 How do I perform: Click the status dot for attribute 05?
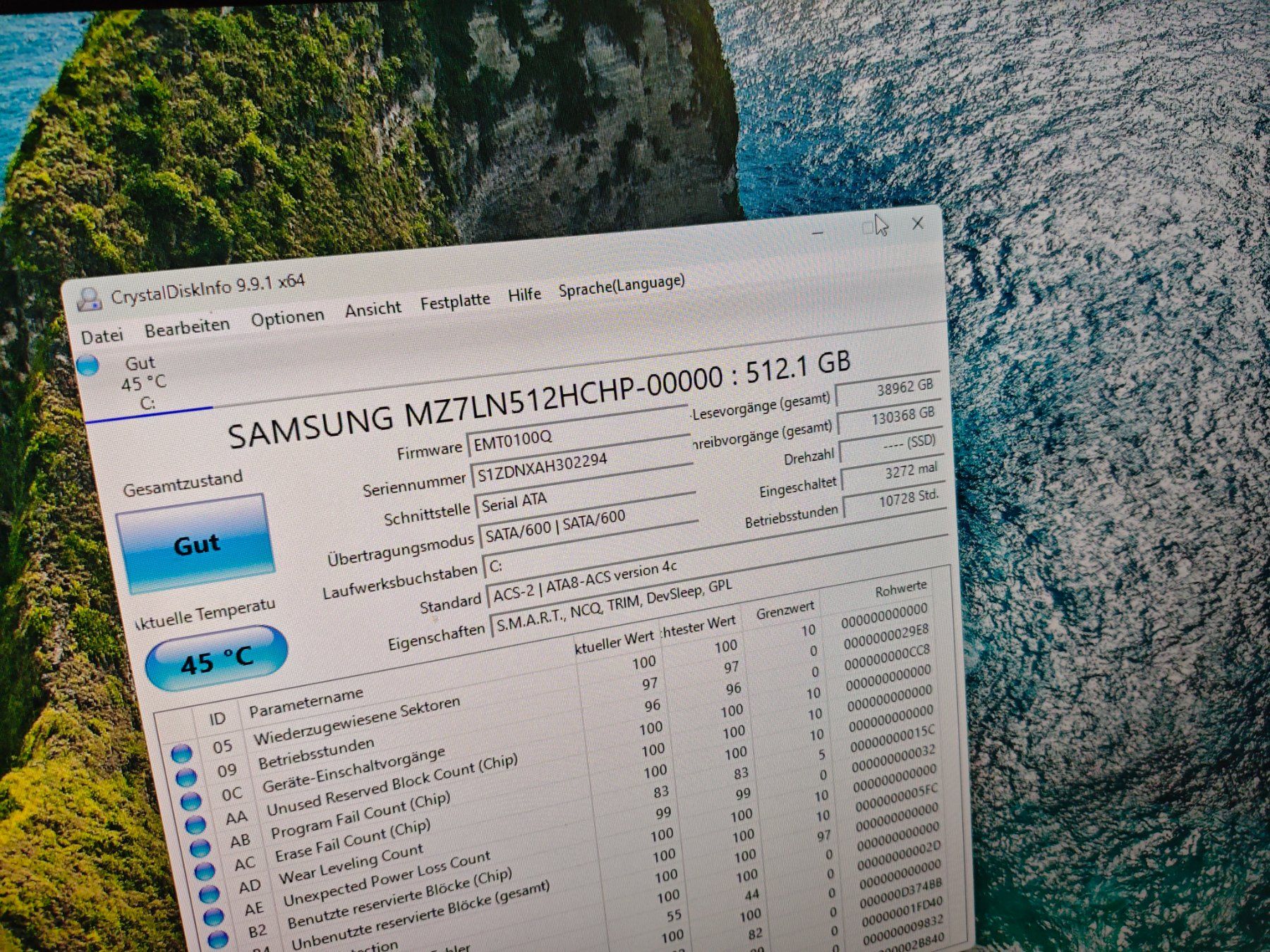181,754
